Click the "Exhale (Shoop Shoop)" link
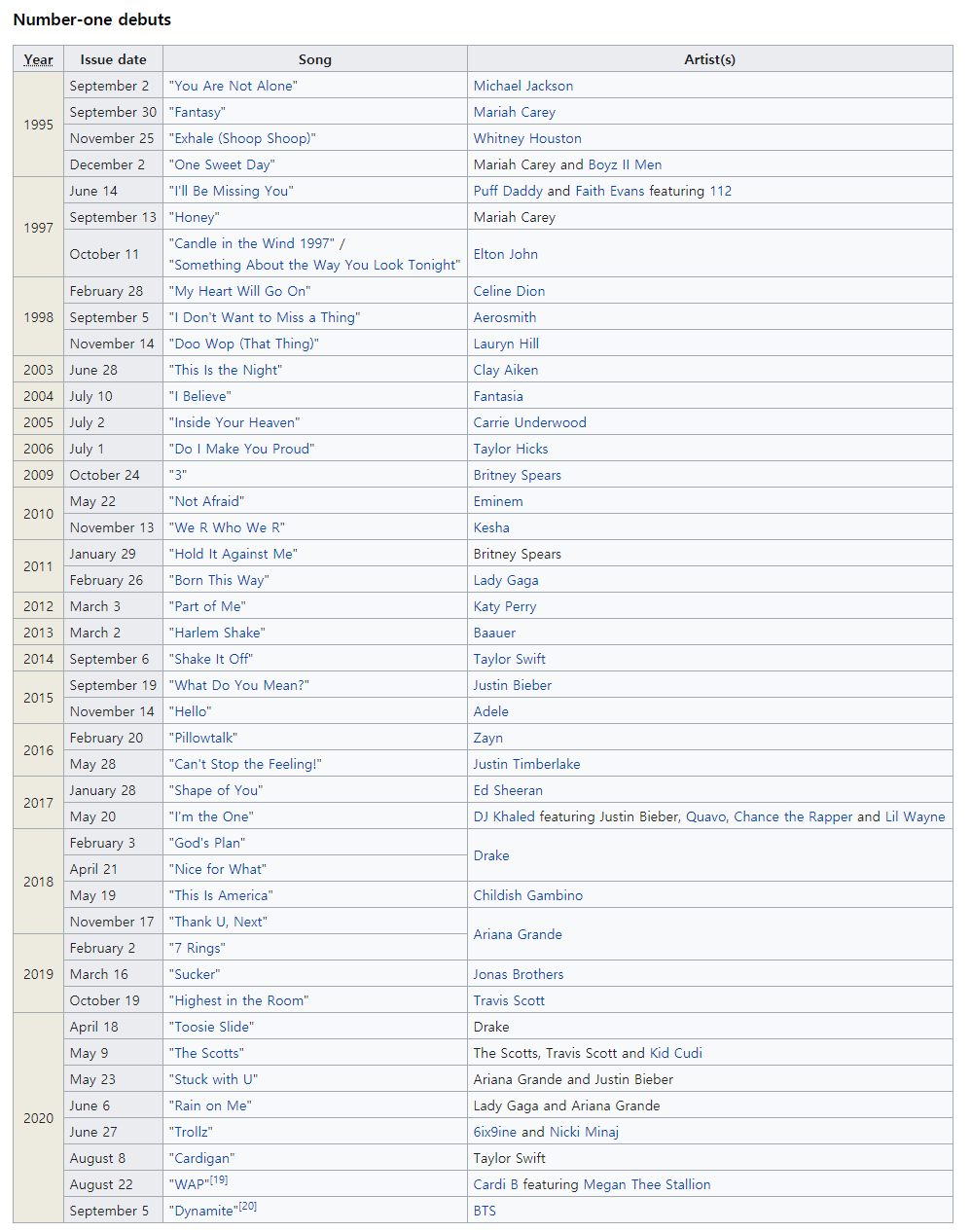The image size is (971, 1232). click(243, 138)
